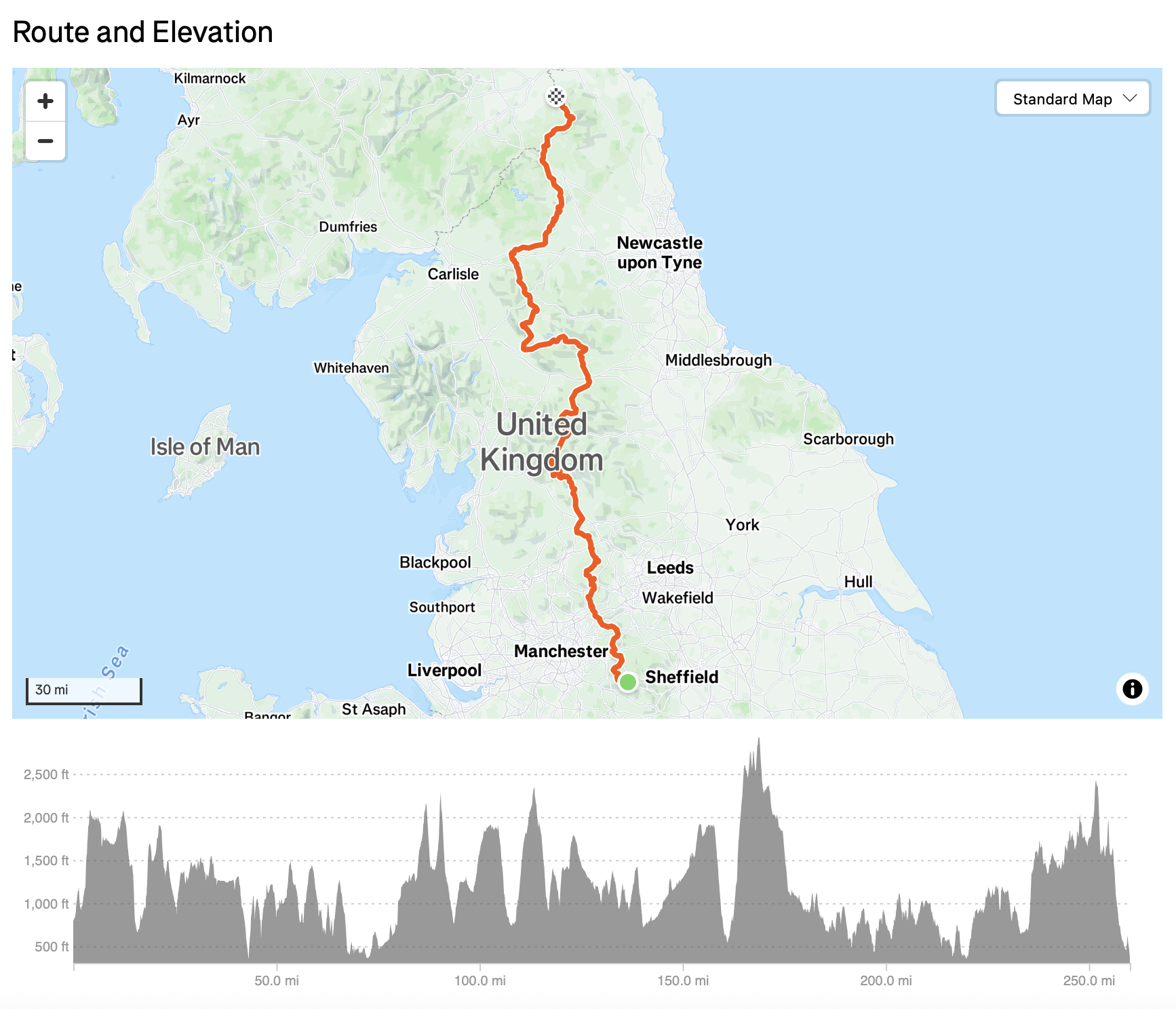Open the Standard Map style dropdown

[1072, 99]
